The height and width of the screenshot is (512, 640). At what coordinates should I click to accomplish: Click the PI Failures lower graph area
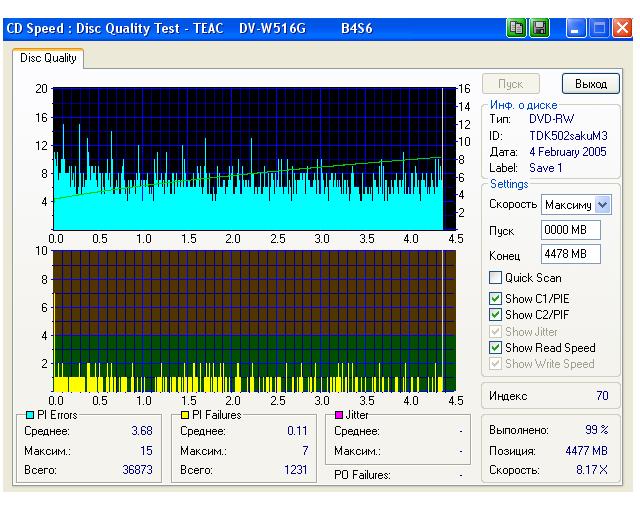click(x=248, y=320)
